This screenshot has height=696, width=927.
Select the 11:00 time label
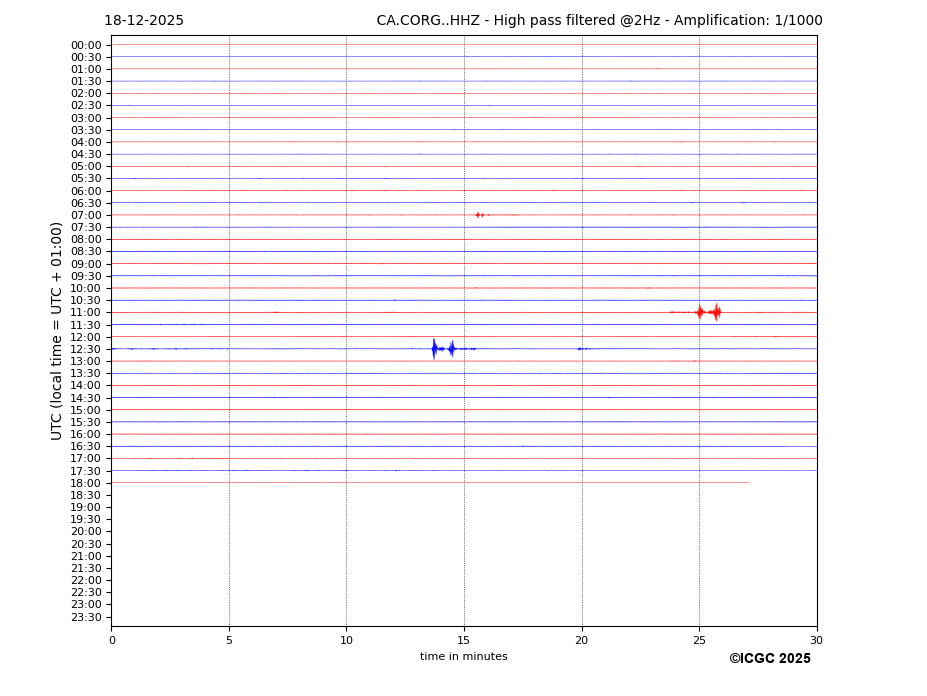point(86,313)
